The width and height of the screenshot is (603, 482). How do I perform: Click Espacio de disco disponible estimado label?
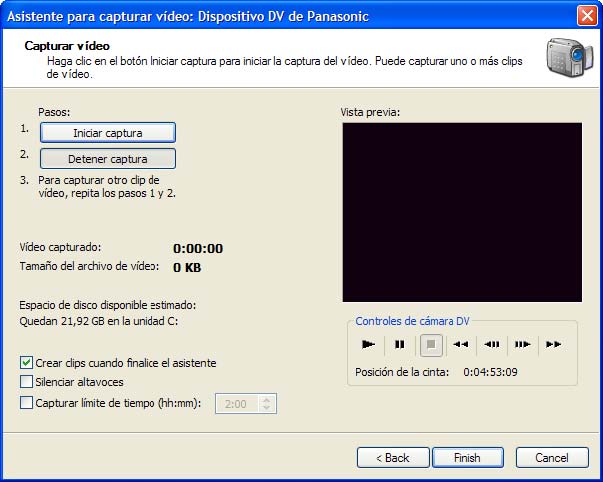pos(108,305)
